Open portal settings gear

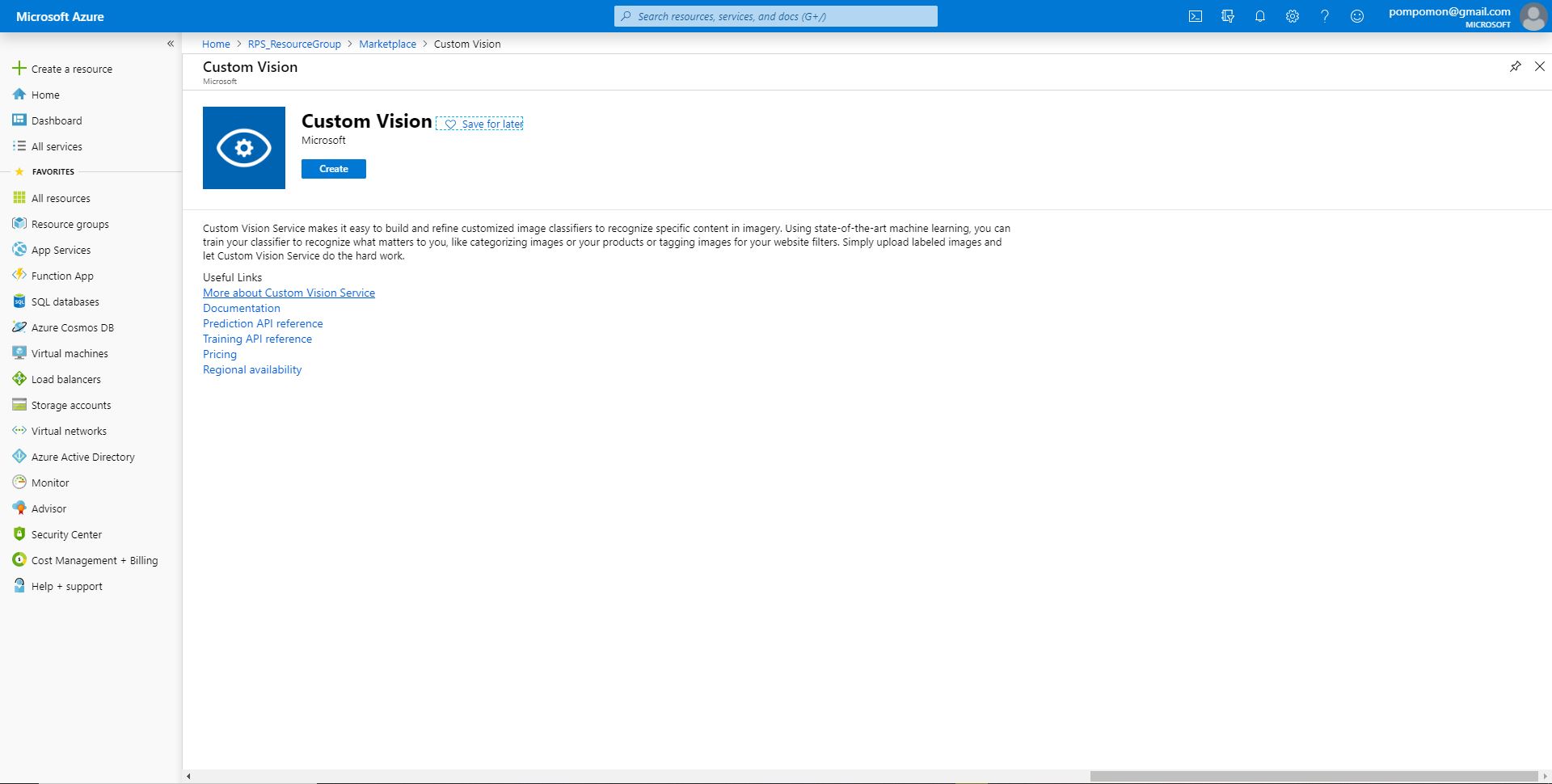pos(1293,16)
